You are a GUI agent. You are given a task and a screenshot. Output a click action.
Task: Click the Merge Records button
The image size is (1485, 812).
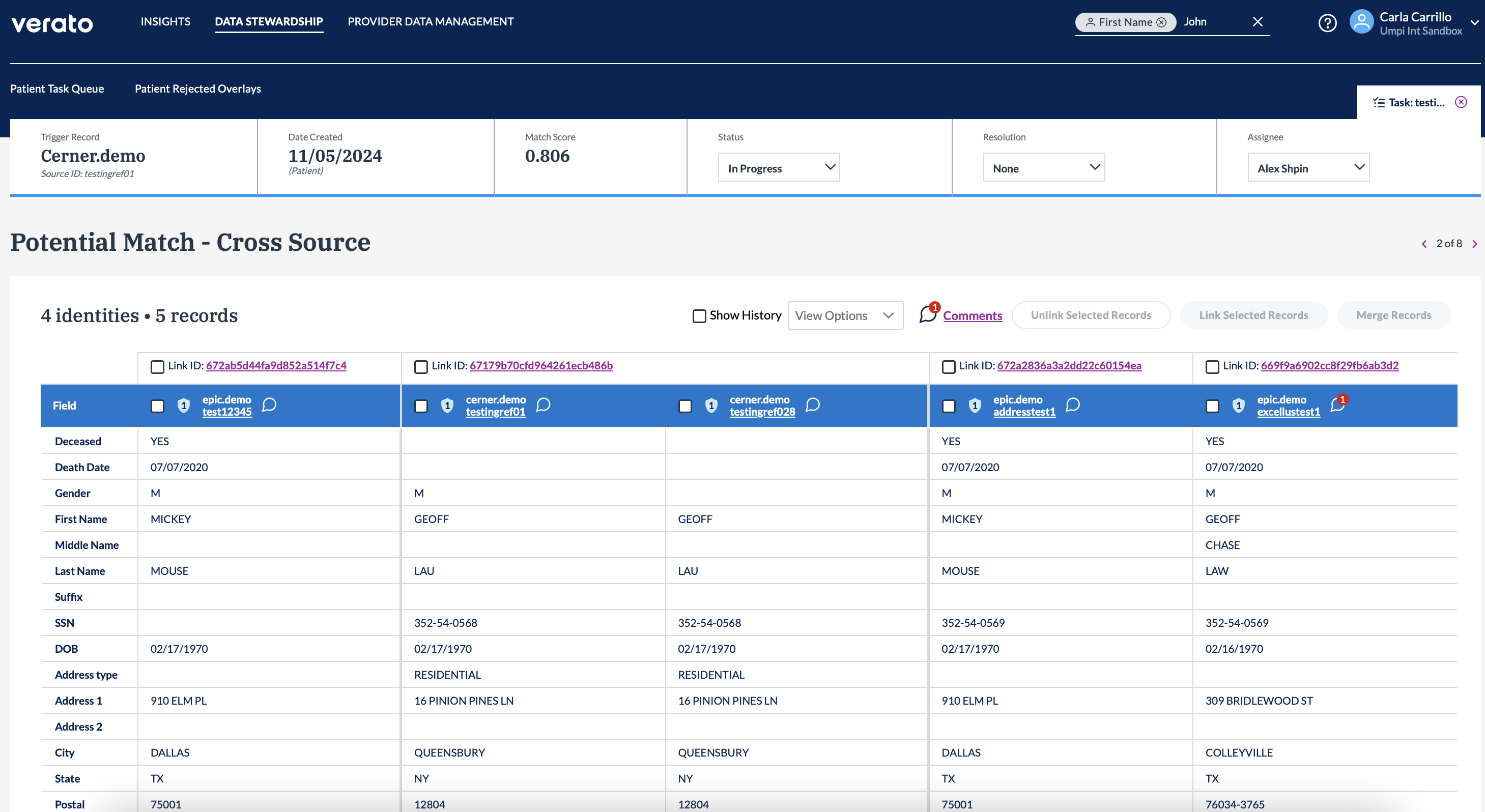coord(1393,315)
